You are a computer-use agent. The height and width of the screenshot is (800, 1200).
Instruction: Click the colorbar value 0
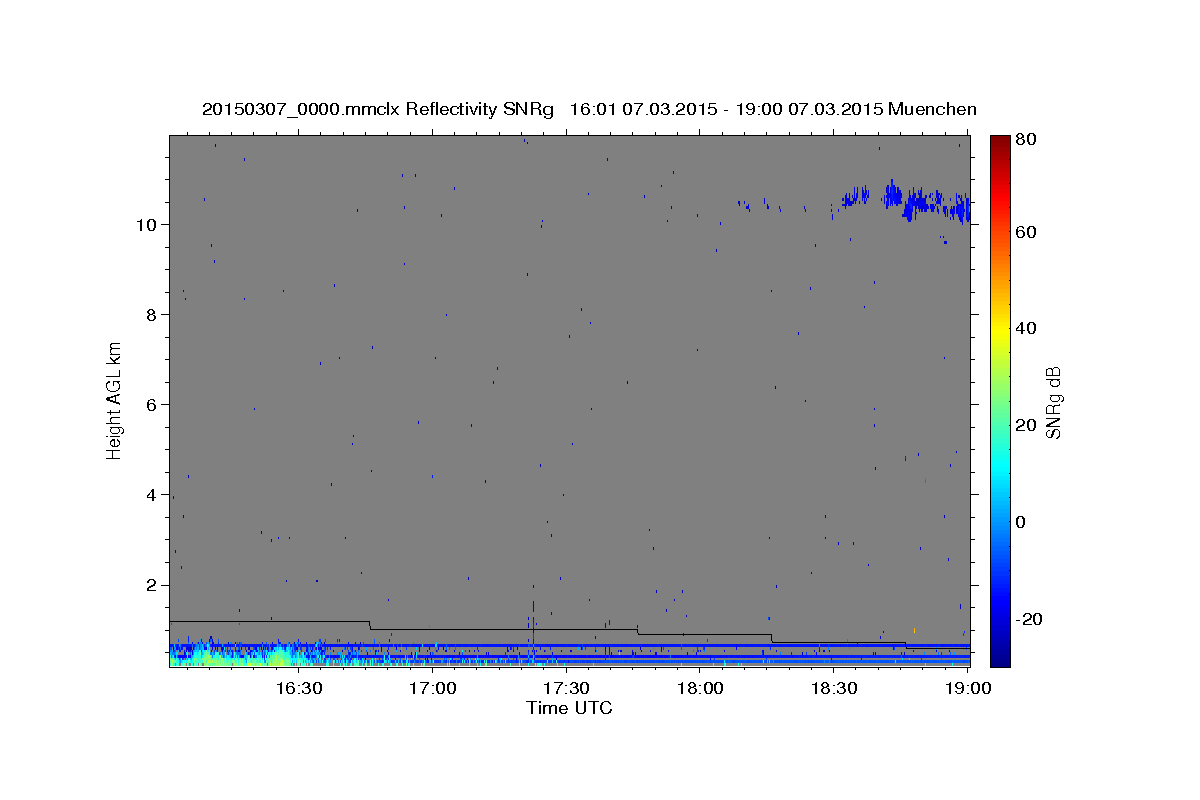click(x=1021, y=522)
